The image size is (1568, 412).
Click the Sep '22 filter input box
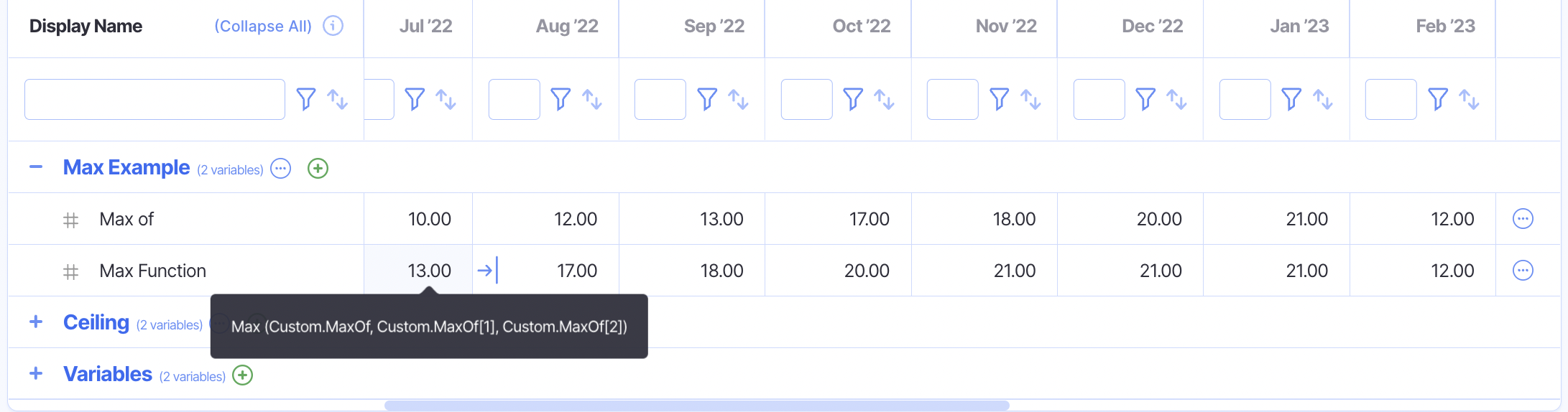coord(660,99)
